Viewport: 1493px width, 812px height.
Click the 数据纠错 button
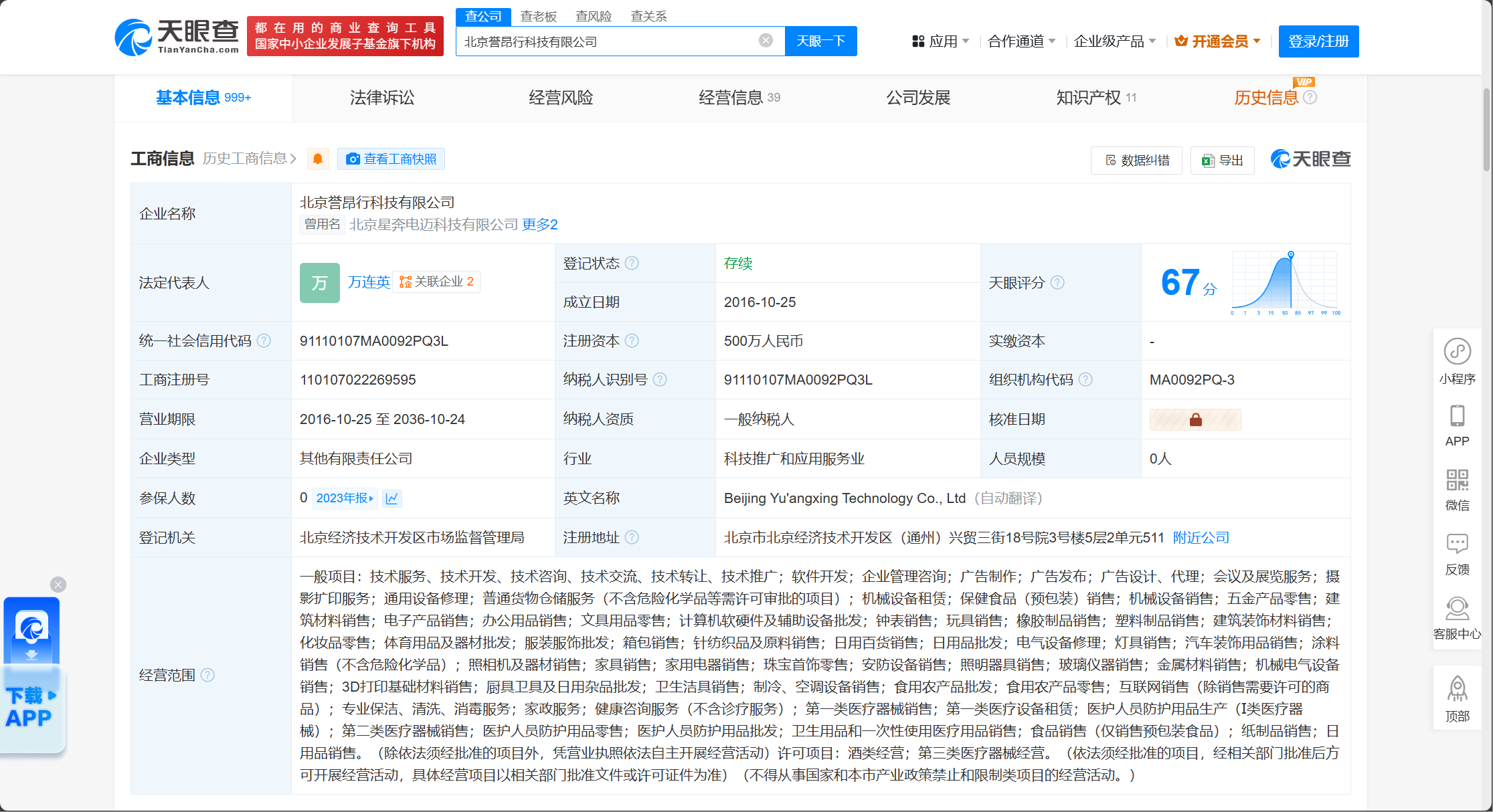pyautogui.click(x=1136, y=161)
